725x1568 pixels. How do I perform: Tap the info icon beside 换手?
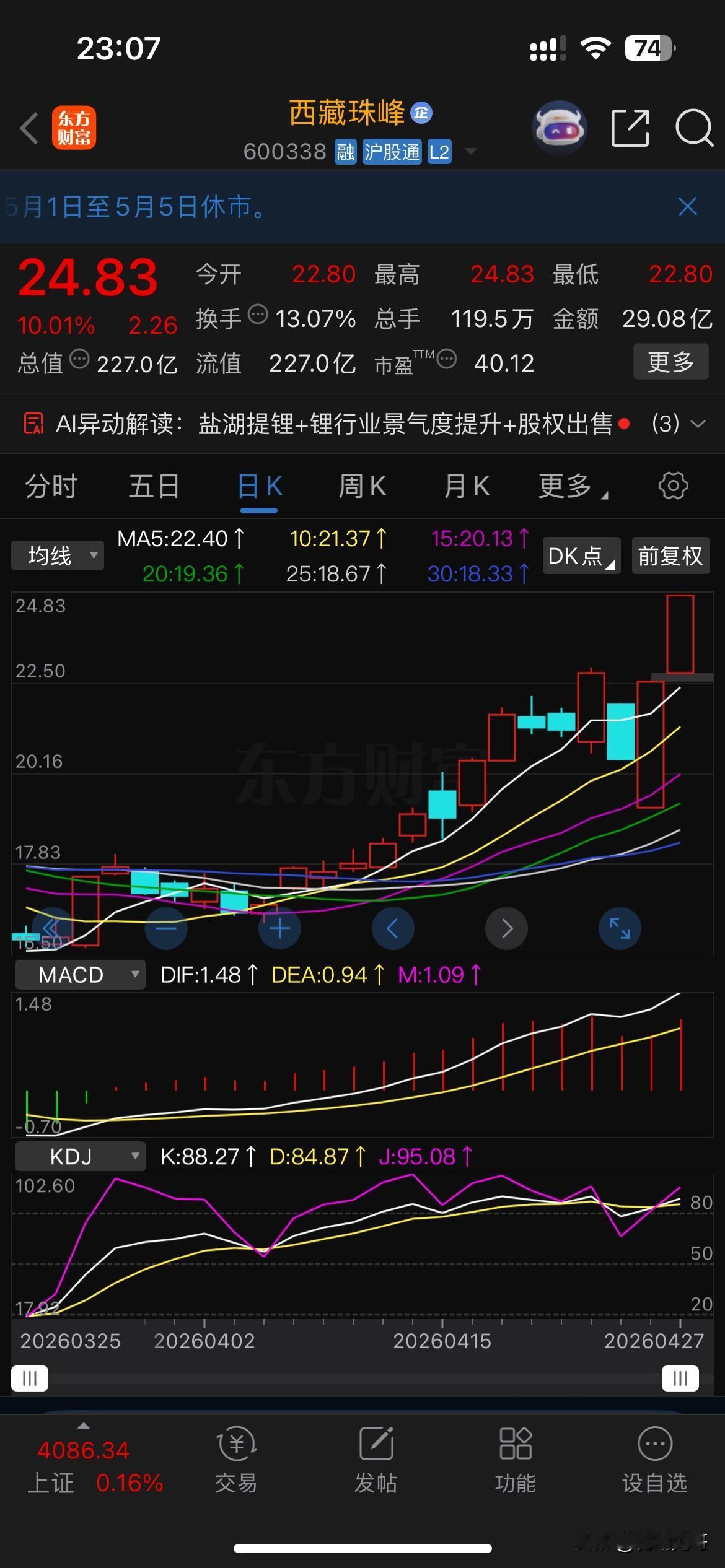coord(258,315)
